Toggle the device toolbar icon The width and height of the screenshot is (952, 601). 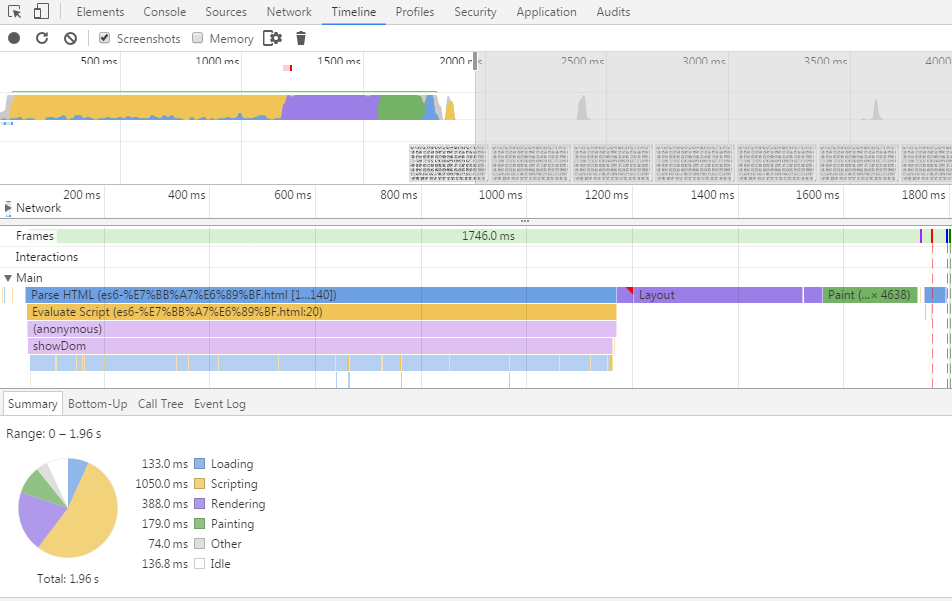41,12
